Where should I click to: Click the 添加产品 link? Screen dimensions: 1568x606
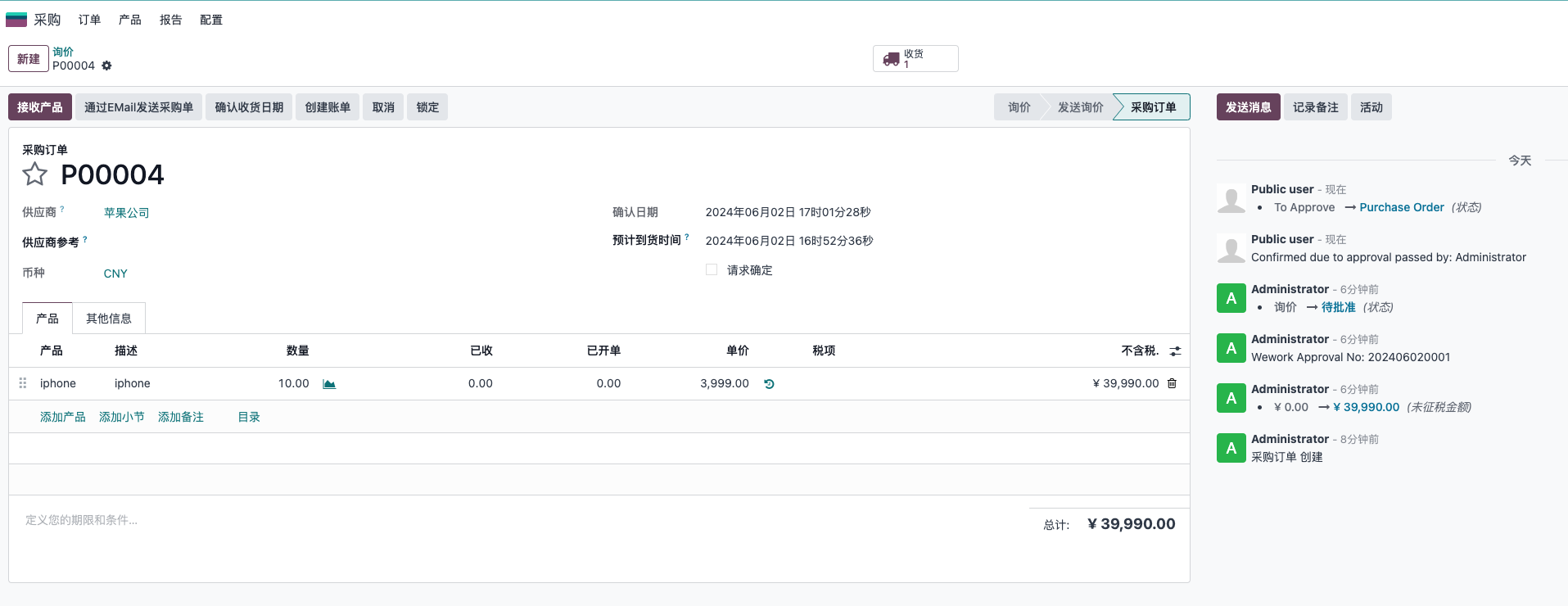click(x=63, y=417)
